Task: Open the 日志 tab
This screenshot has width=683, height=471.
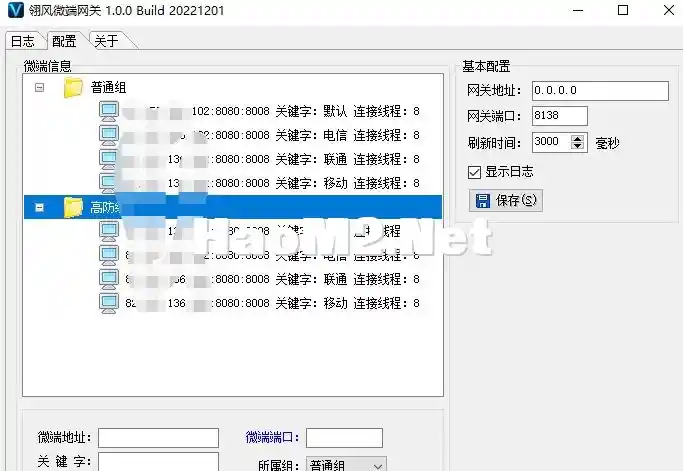Action: click(23, 41)
